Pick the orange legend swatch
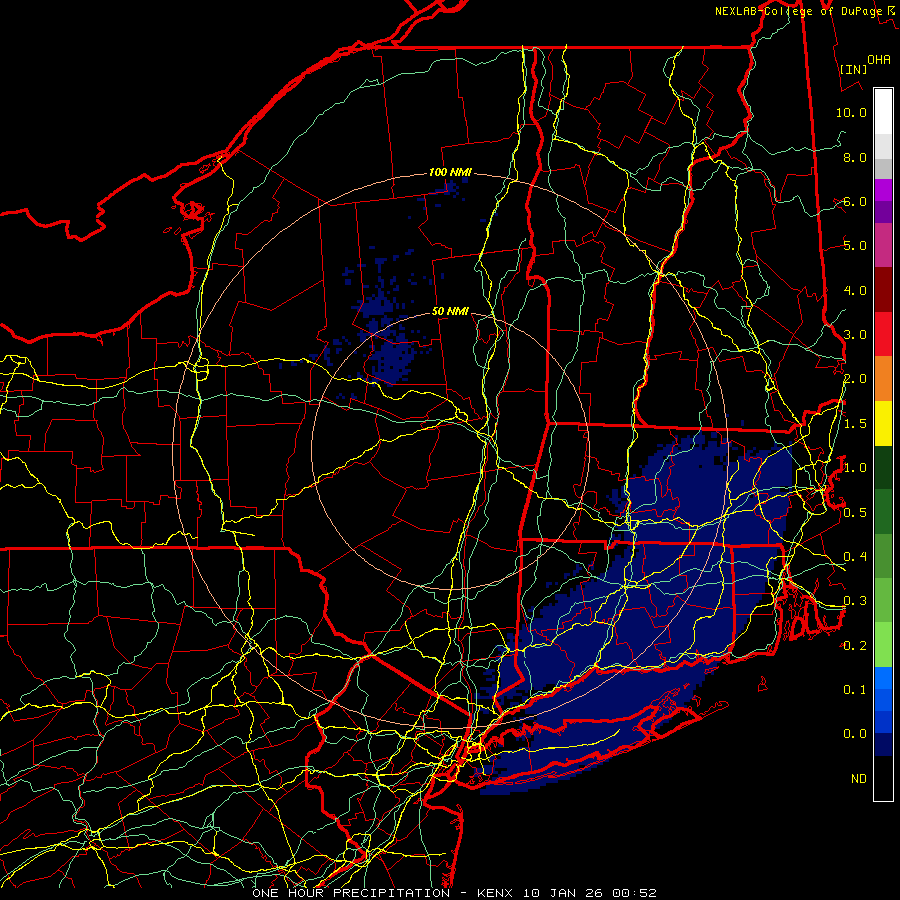 point(883,379)
